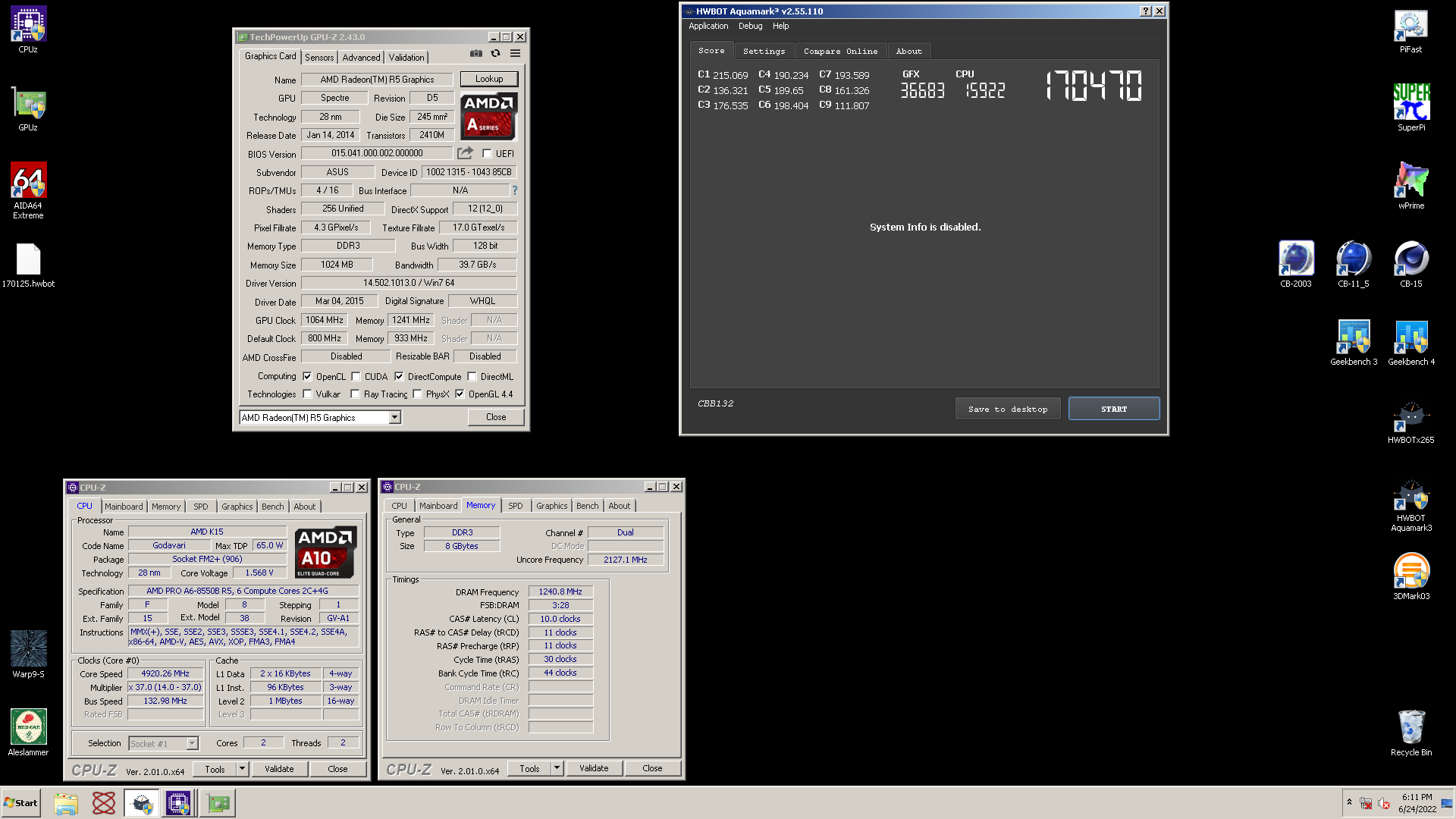Open the Warp9-S desktop icon
Screen dimensions: 1456x819
click(x=28, y=654)
